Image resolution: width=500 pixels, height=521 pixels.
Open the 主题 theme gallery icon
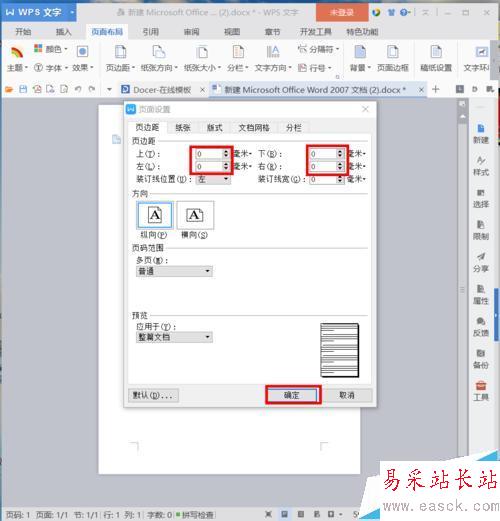click(16, 53)
